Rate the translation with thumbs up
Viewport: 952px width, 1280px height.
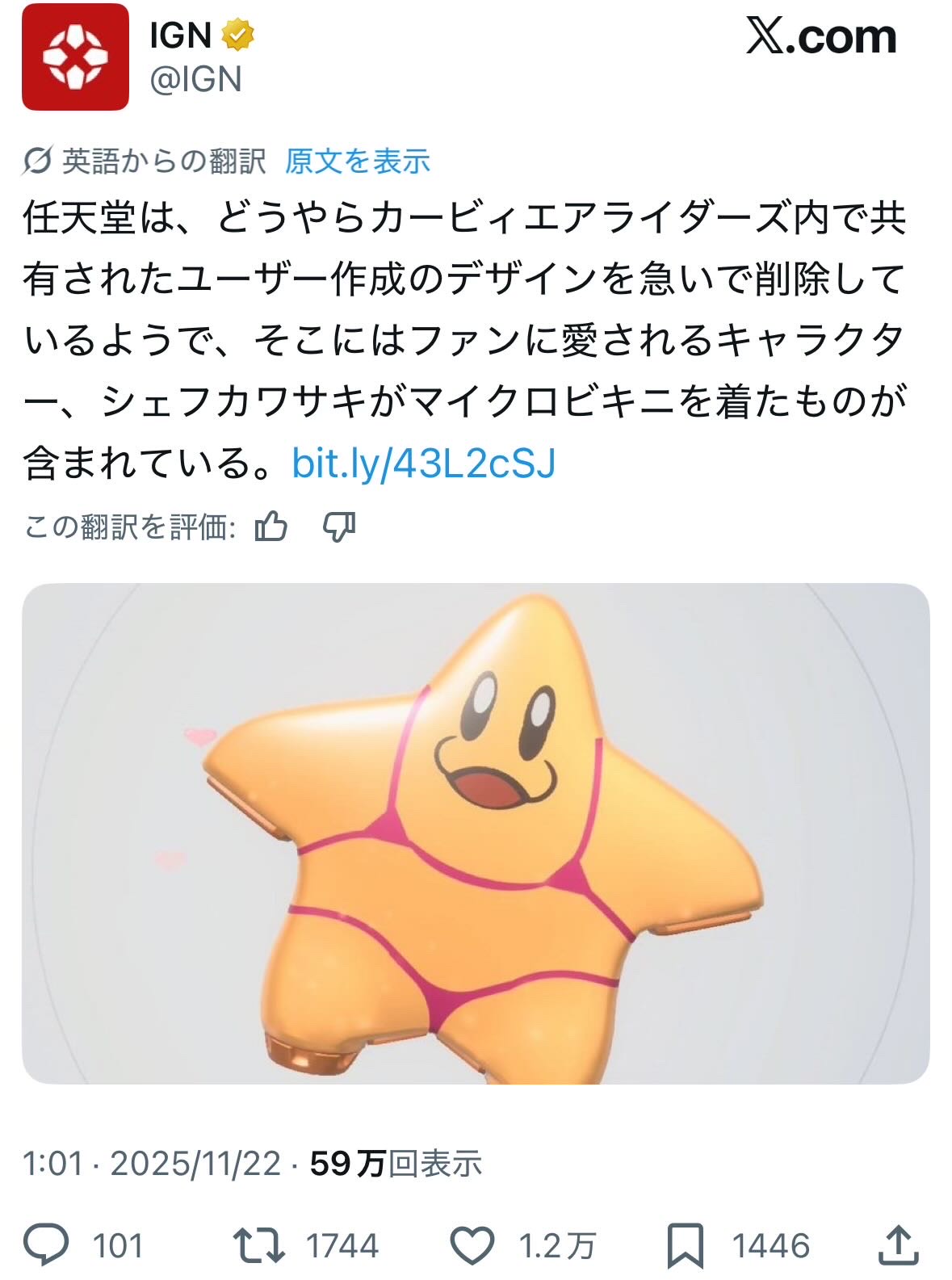[x=271, y=527]
